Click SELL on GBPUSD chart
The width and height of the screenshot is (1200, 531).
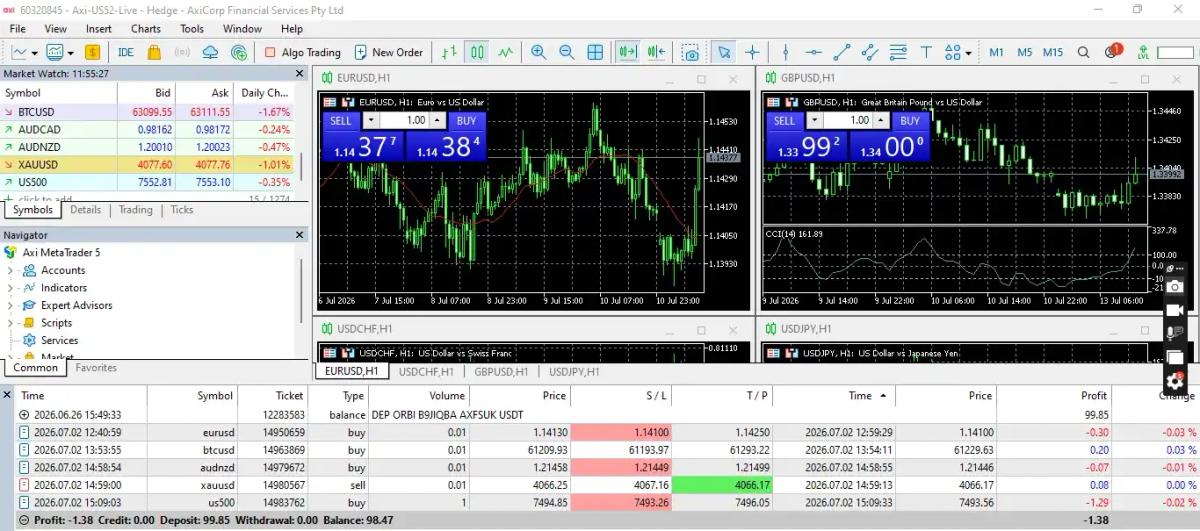pyautogui.click(x=785, y=120)
